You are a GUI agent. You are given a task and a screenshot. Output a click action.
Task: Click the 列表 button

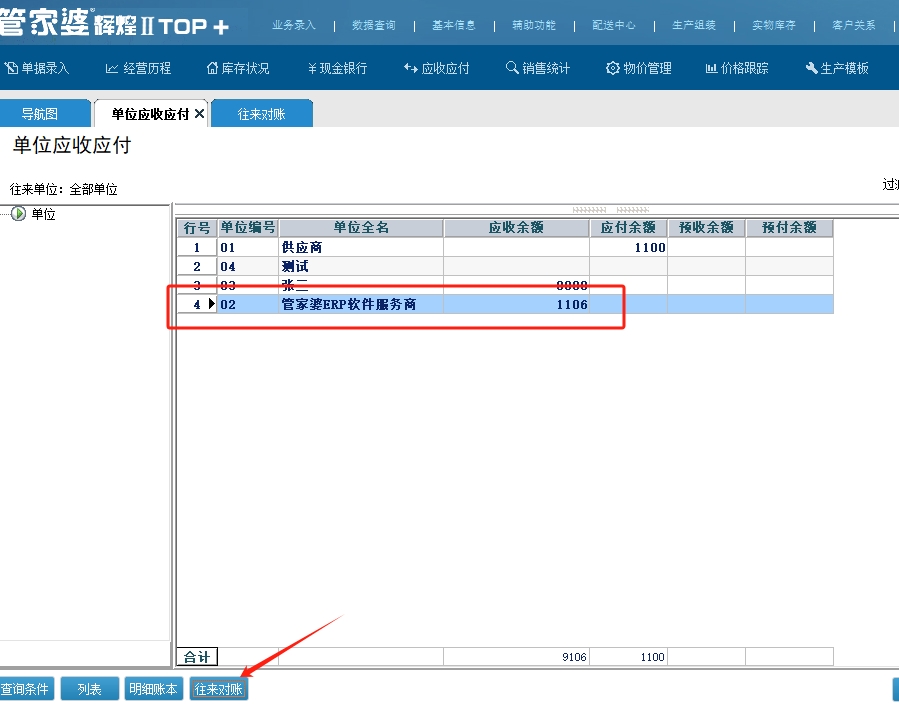(89, 689)
